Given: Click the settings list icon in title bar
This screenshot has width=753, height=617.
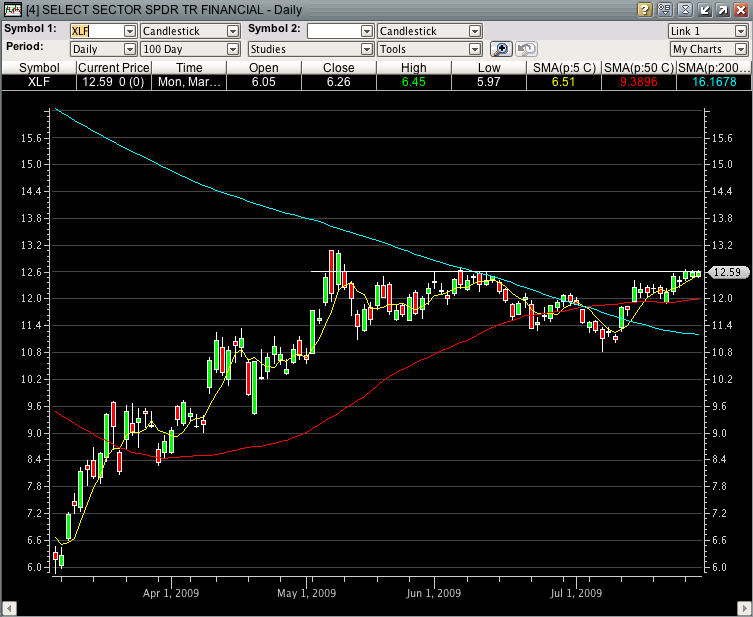Looking at the screenshot, I should [665, 9].
